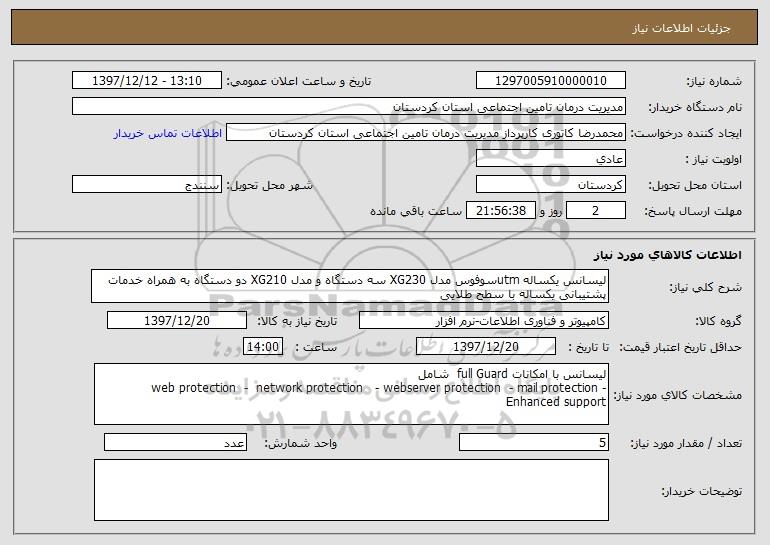Click the quantity field showing 5

point(534,442)
